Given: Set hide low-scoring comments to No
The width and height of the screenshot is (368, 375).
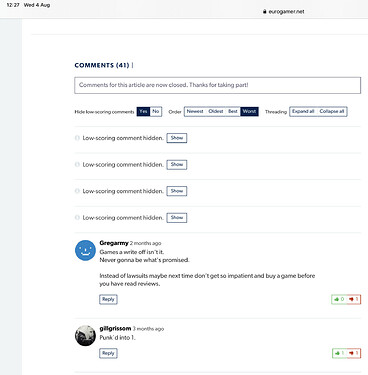Looking at the screenshot, I should pos(156,111).
